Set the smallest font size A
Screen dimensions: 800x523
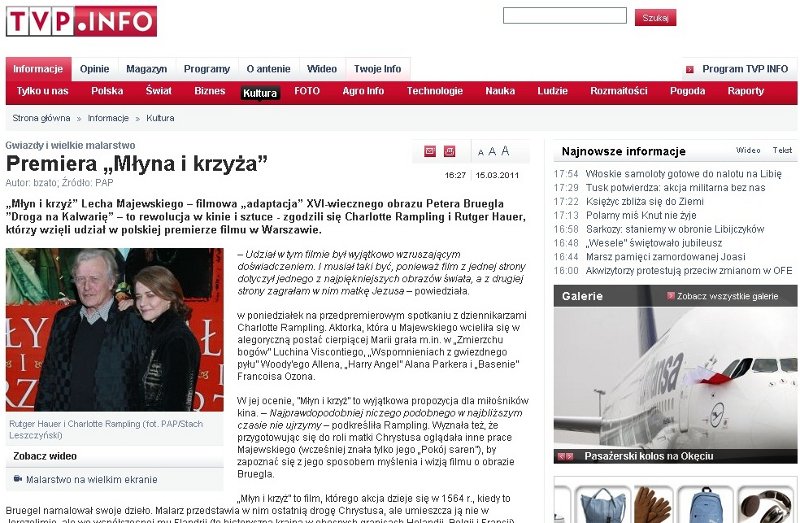tap(480, 153)
